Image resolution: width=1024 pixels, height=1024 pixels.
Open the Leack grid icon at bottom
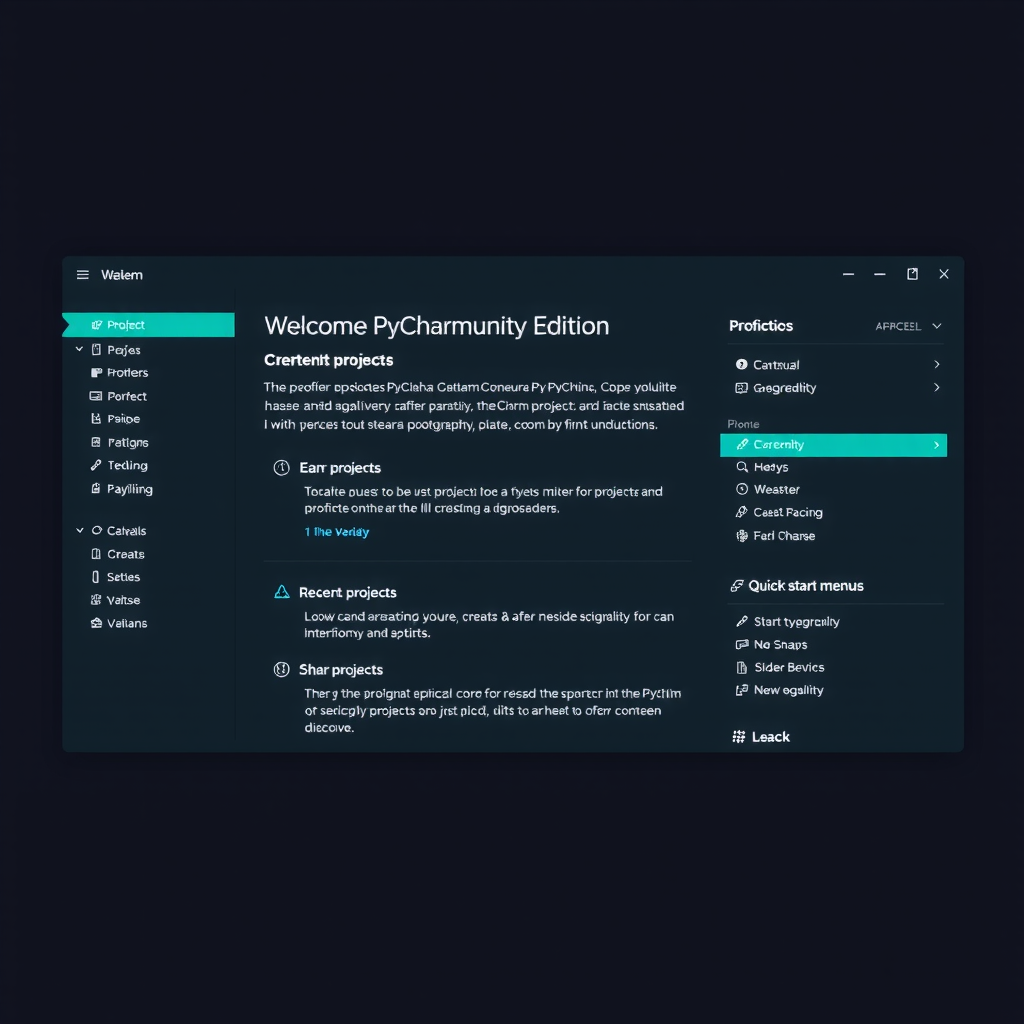click(x=738, y=736)
